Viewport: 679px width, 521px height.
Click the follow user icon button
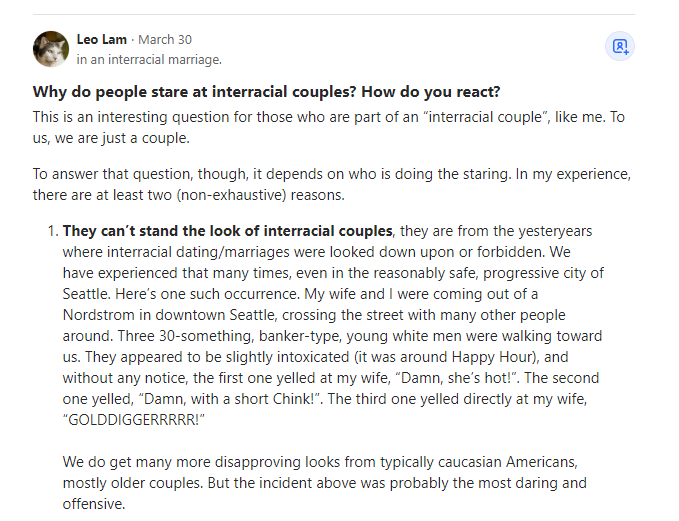click(620, 46)
